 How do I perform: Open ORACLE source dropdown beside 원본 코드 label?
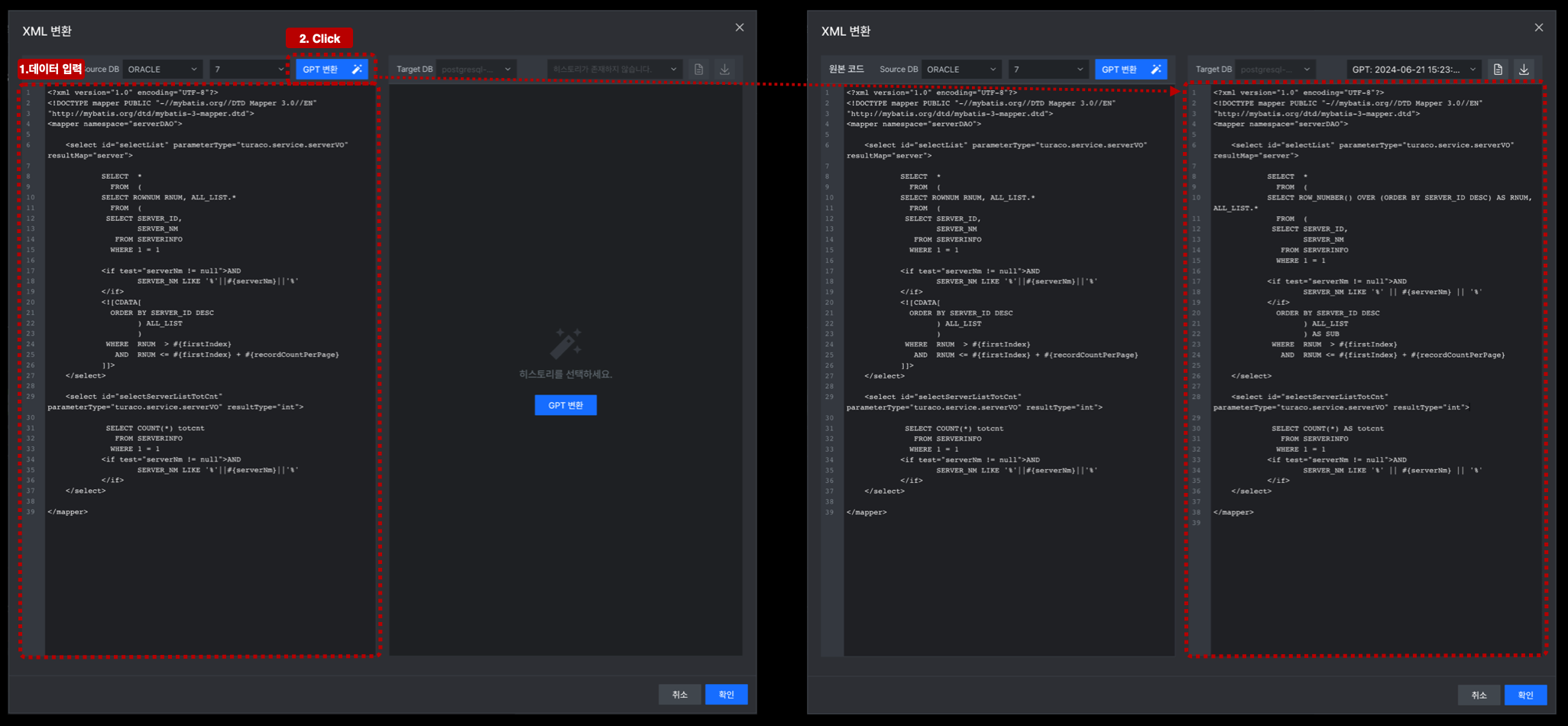pyautogui.click(x=961, y=70)
